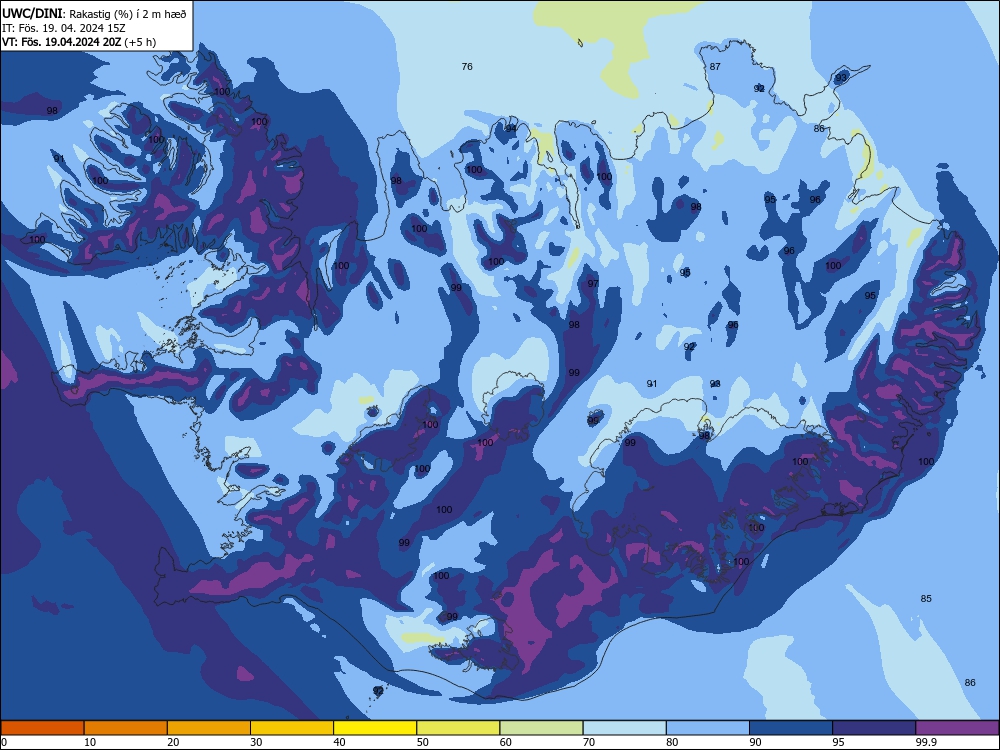Click the '97' humidity value on the map
This screenshot has width=1000, height=750.
(593, 283)
